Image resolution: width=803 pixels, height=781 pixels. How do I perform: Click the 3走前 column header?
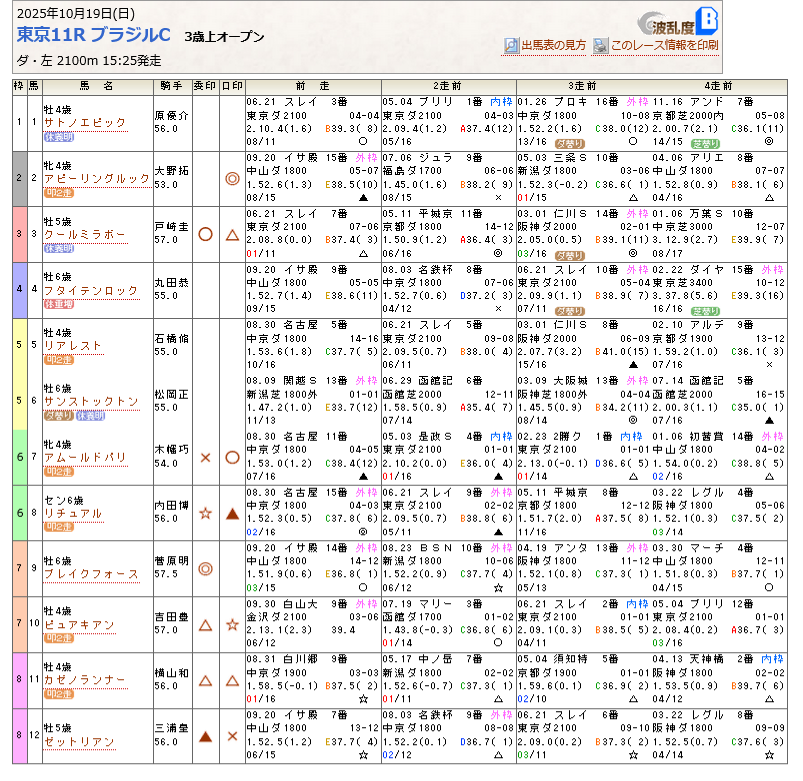click(x=583, y=86)
